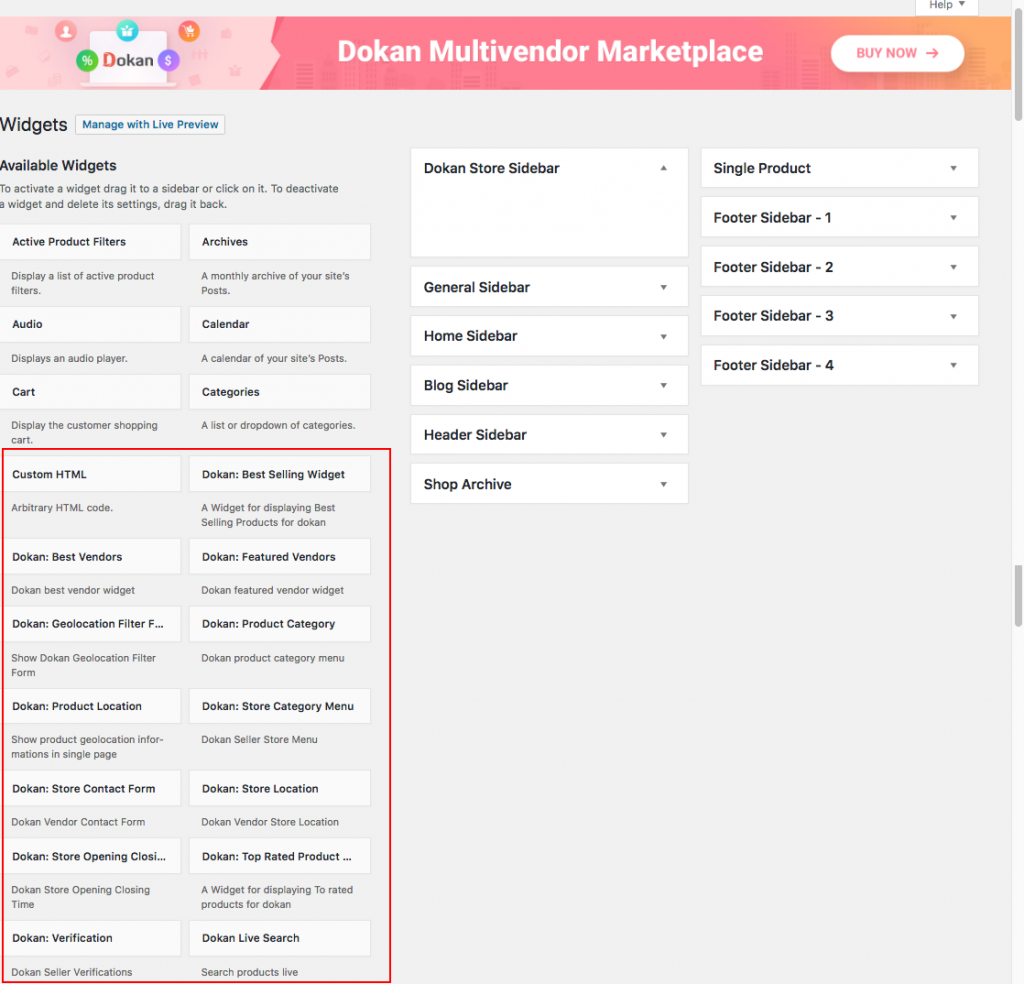
Task: Open the Help dropdown tab
Action: [x=946, y=5]
